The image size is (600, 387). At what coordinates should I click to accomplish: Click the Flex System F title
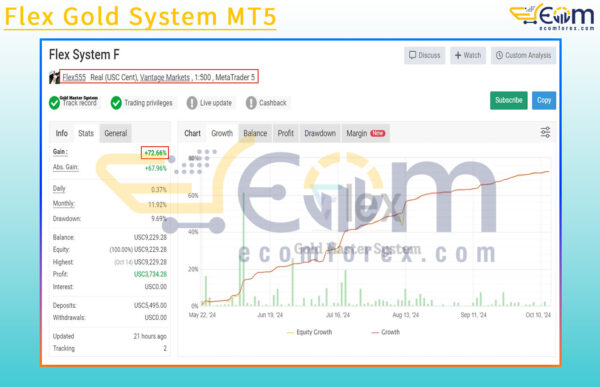tap(84, 55)
